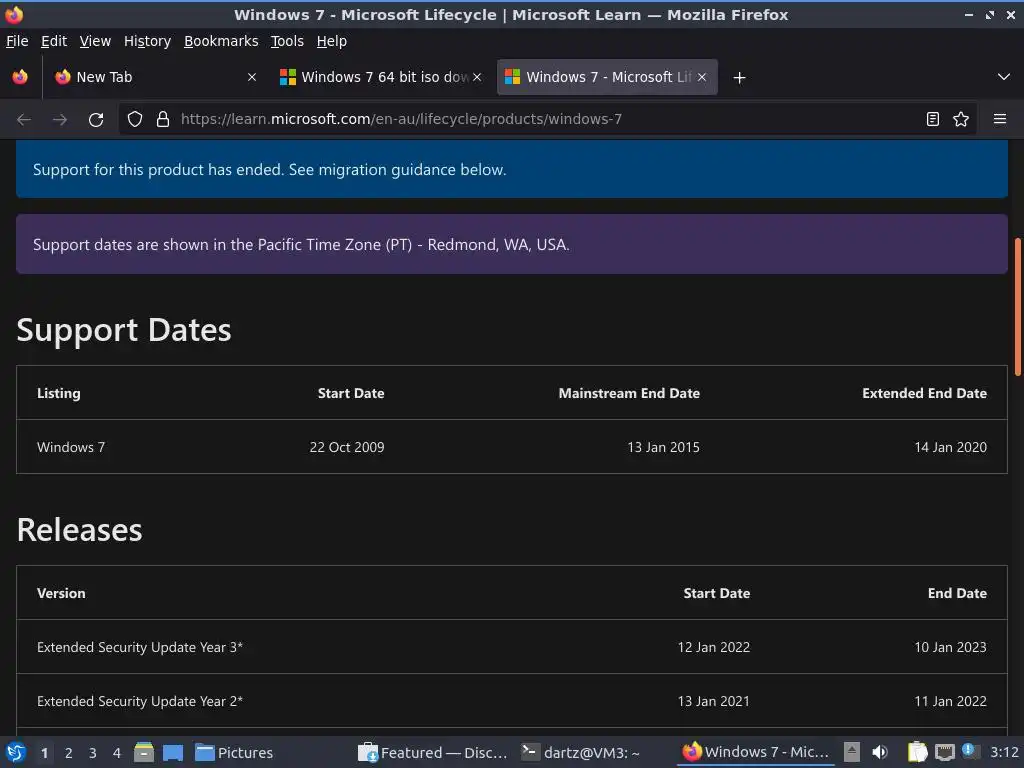Click the Version column header

[61, 594]
